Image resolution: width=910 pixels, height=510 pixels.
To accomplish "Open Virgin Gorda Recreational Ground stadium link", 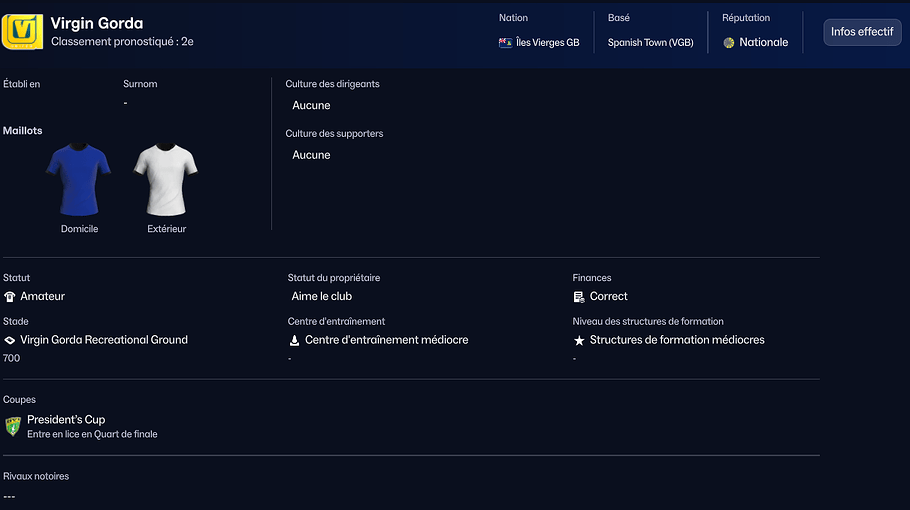I will coord(104,340).
